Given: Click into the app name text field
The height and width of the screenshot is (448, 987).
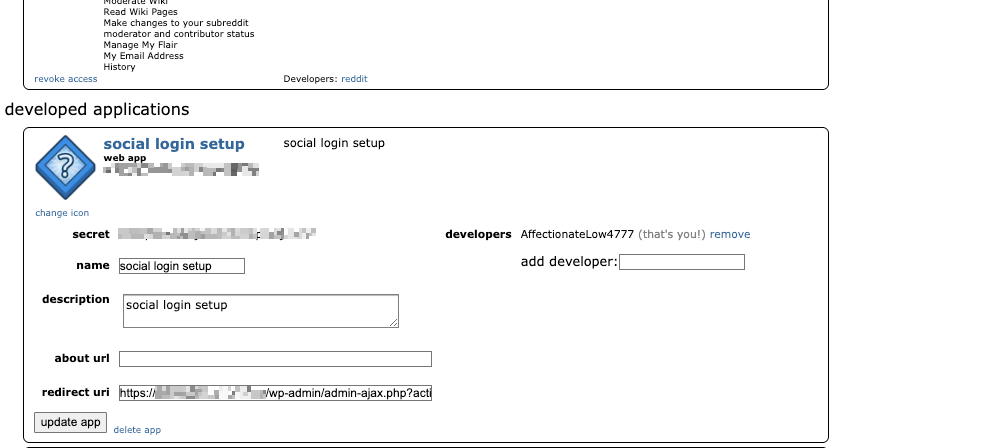Looking at the screenshot, I should pyautogui.click(x=181, y=266).
